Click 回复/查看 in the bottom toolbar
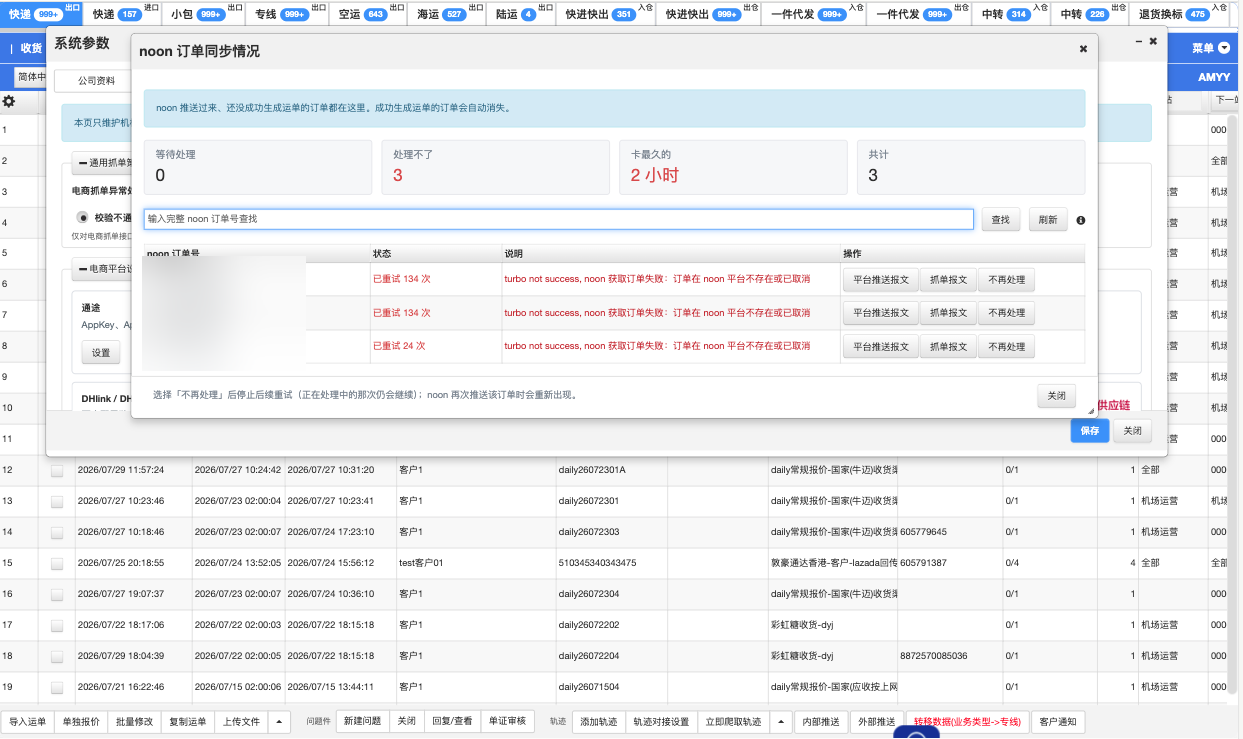 pos(451,722)
